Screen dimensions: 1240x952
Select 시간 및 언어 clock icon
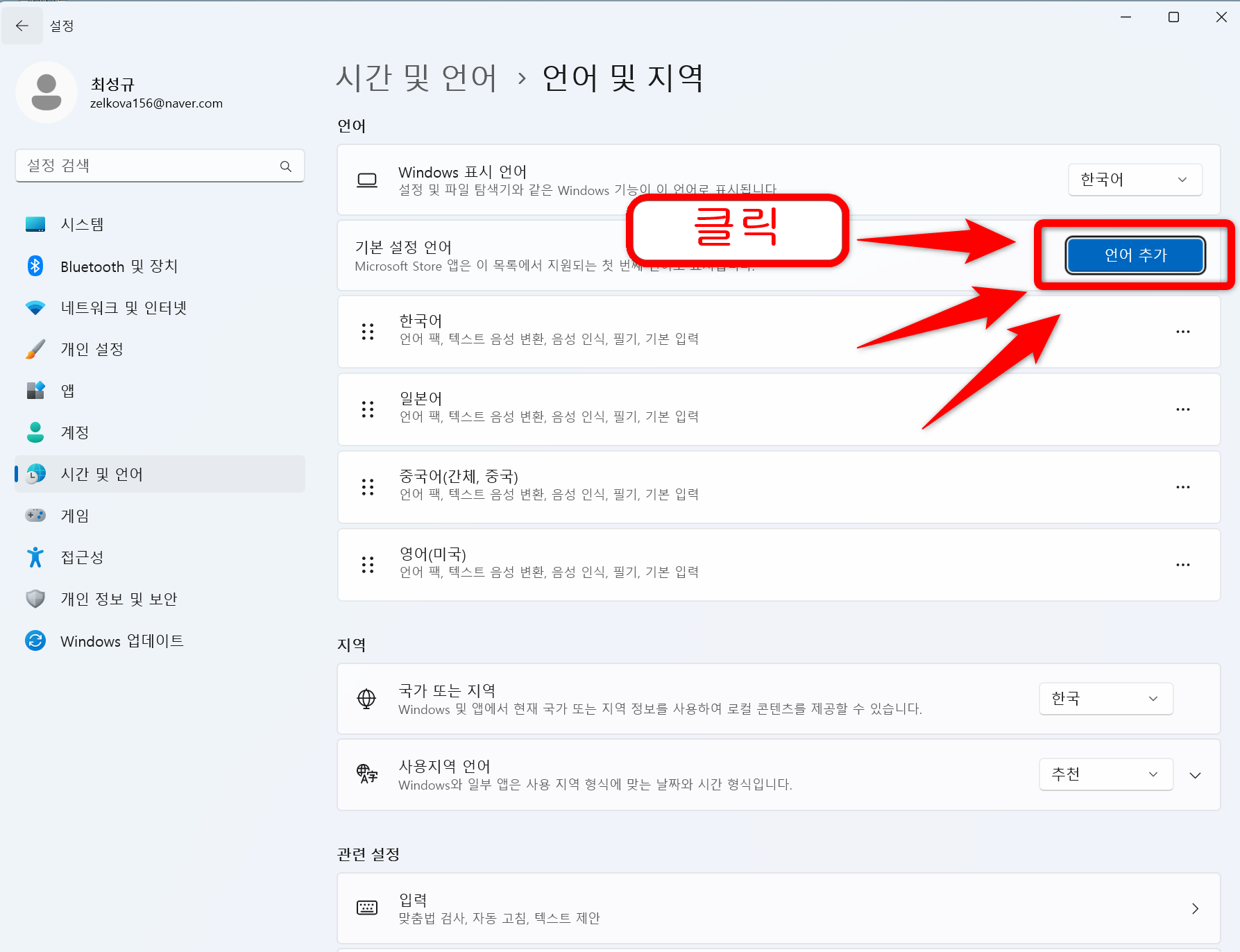pyautogui.click(x=35, y=474)
